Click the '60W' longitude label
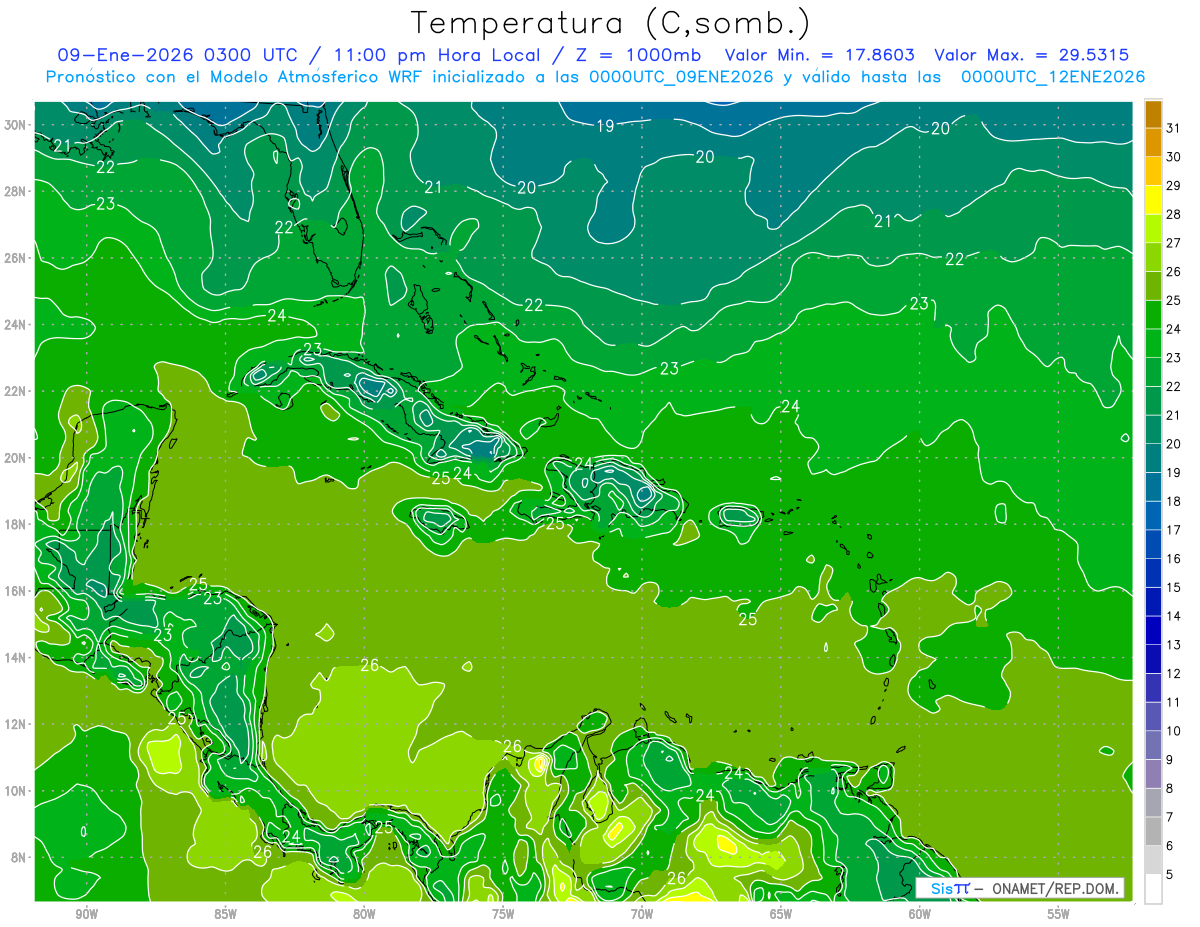 (919, 914)
